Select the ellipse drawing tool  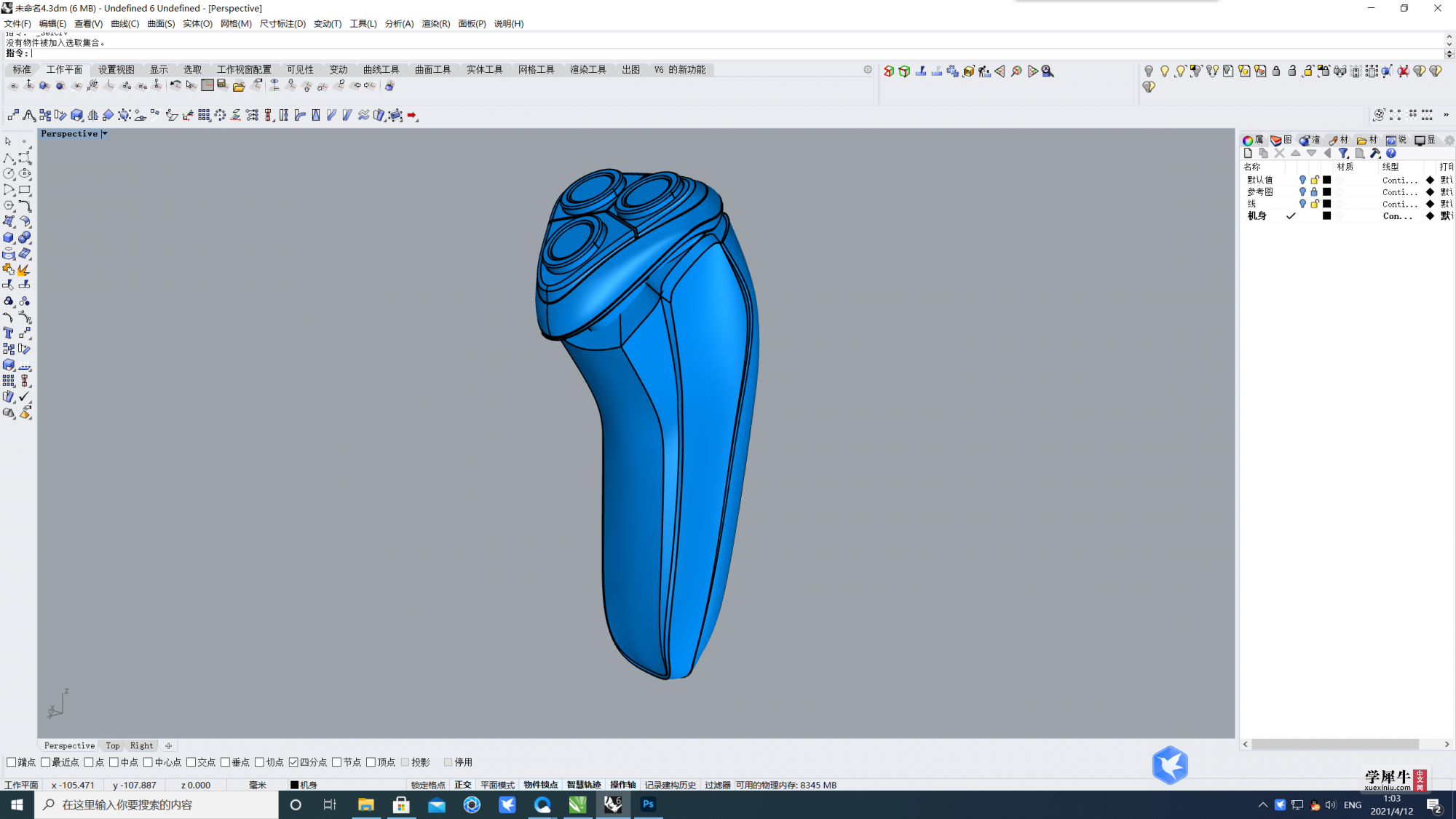click(x=25, y=174)
